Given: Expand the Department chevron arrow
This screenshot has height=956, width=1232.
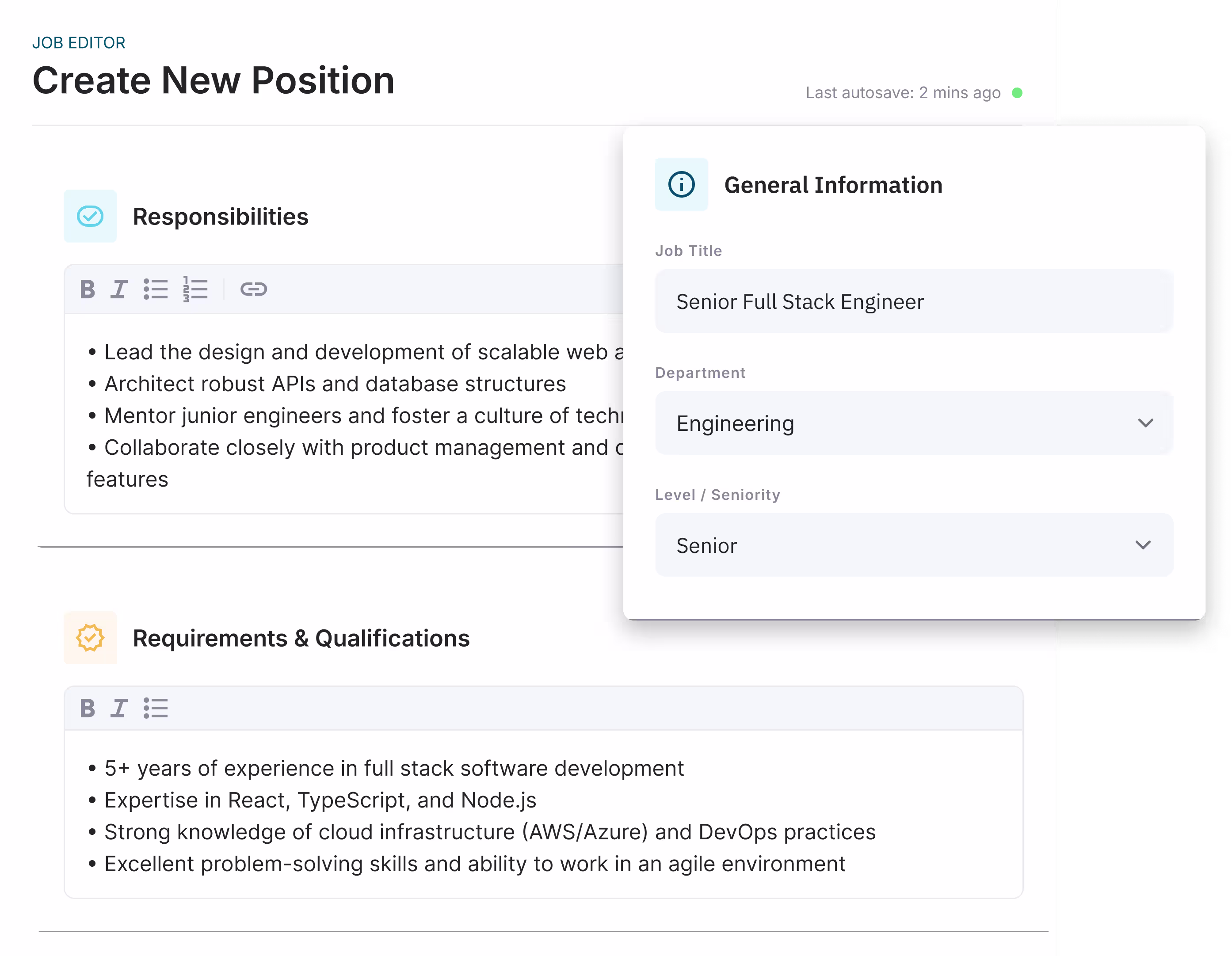Looking at the screenshot, I should (1145, 423).
